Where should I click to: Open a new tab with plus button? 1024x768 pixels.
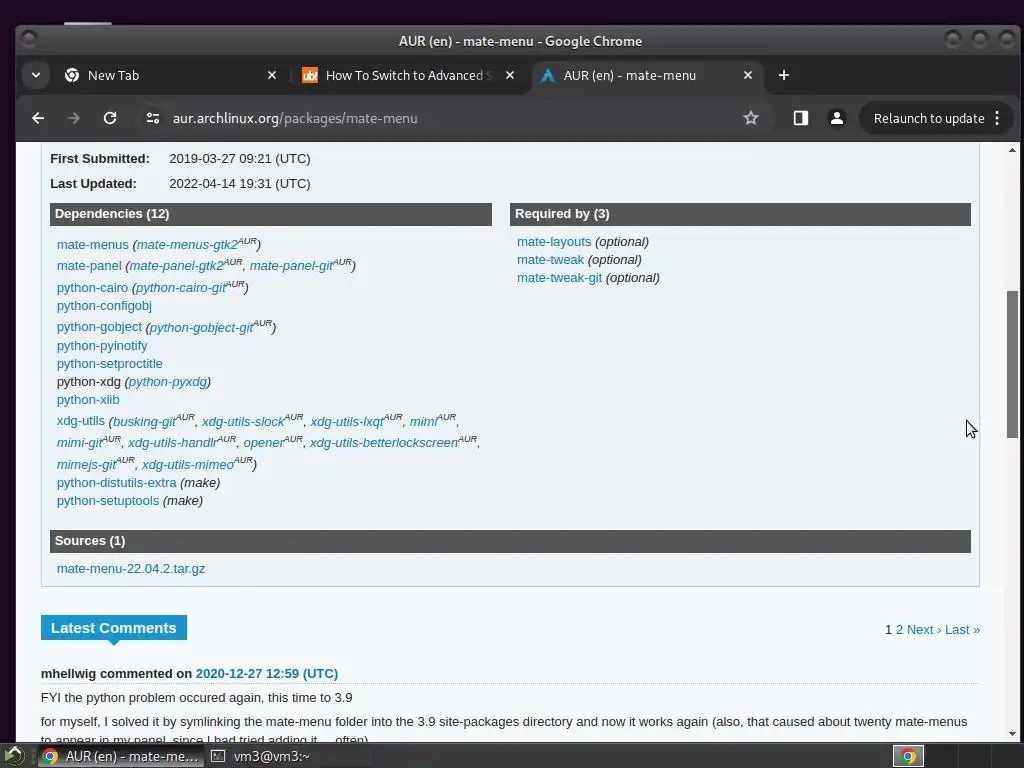784,75
